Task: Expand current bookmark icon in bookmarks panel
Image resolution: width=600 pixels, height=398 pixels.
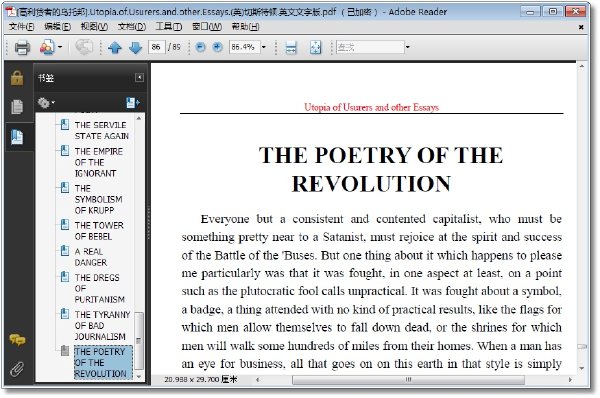Action: point(132,103)
